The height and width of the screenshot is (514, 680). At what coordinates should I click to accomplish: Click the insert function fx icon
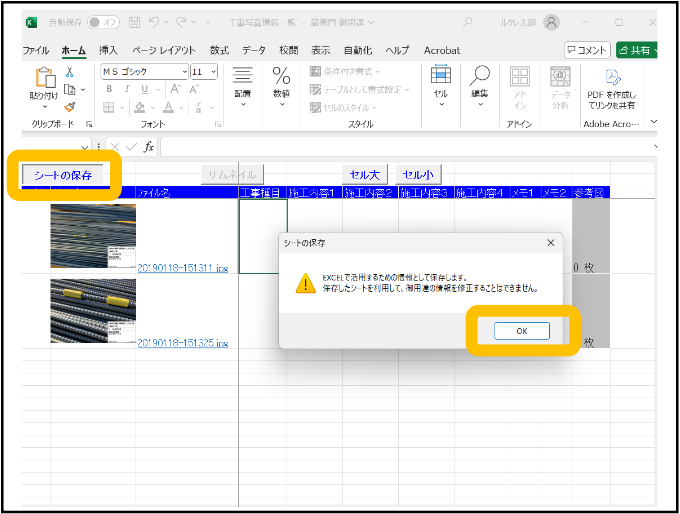pyautogui.click(x=149, y=147)
